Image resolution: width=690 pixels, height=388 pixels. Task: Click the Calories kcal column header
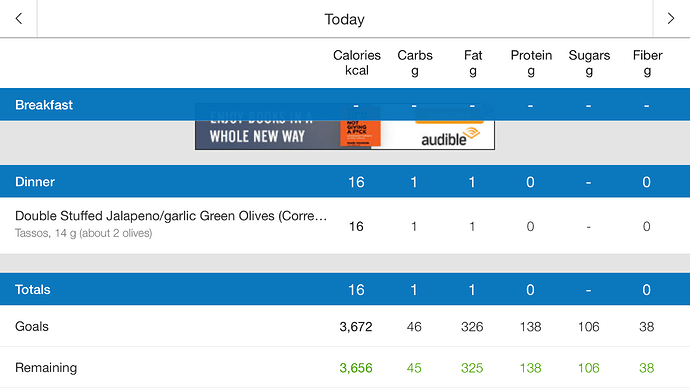pyautogui.click(x=356, y=62)
